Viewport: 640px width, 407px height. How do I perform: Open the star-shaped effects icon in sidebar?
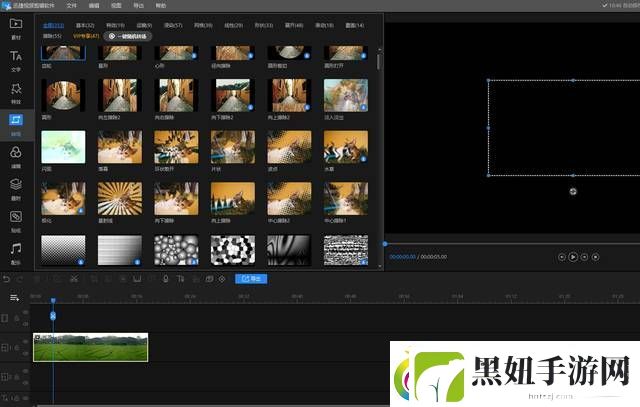pos(16,88)
